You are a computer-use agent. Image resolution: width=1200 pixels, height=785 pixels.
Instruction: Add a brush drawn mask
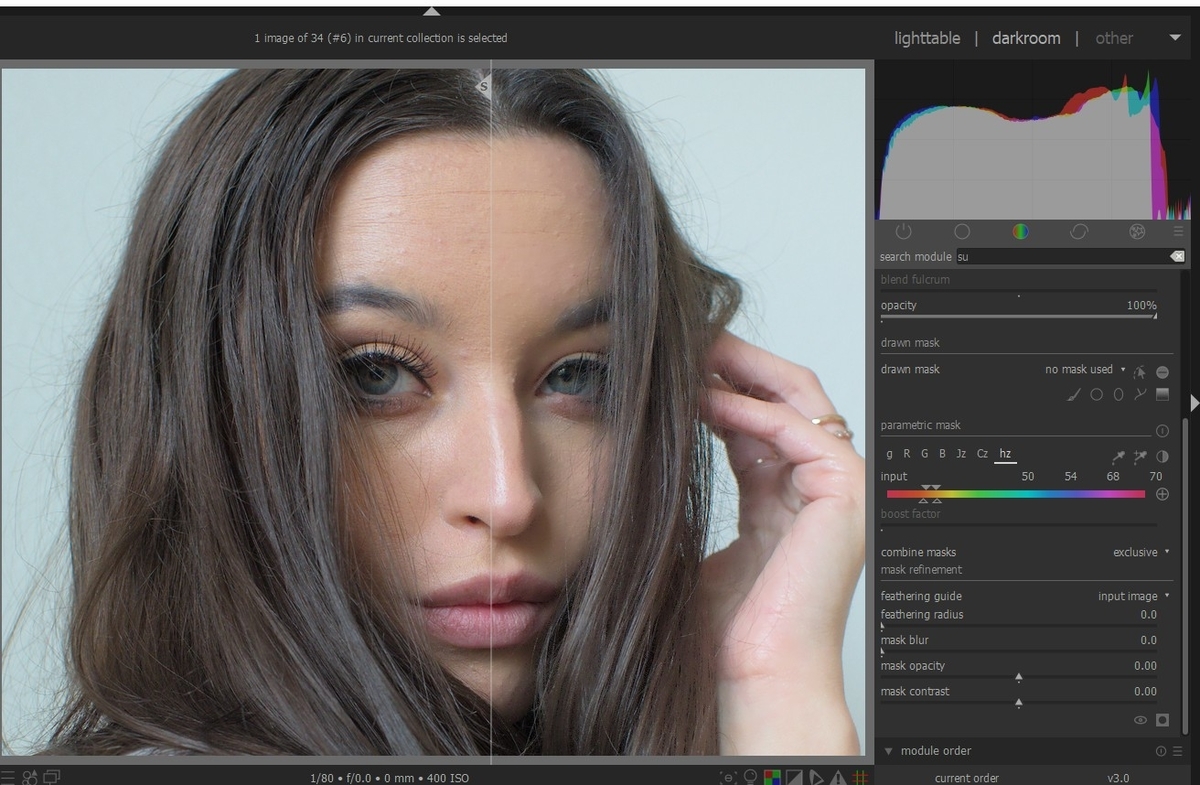pos(1074,395)
